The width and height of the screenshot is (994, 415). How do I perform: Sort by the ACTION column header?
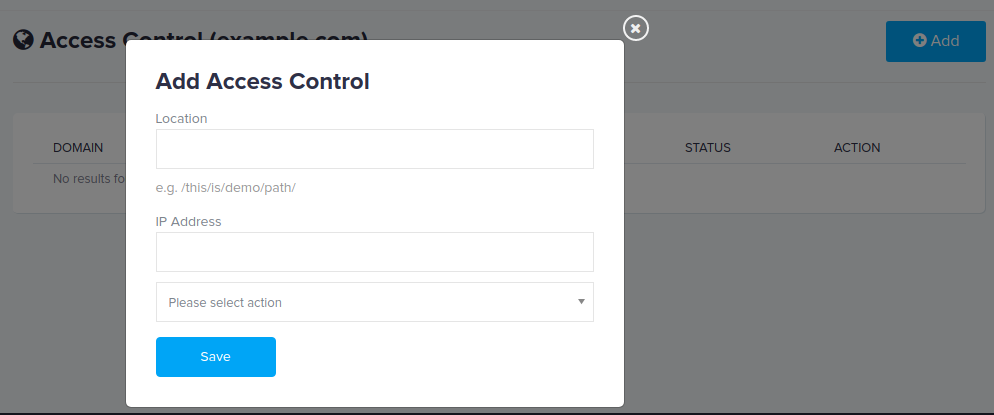857,148
